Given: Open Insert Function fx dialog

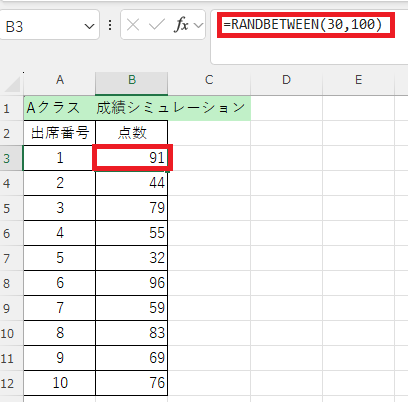Looking at the screenshot, I should coord(181,25).
